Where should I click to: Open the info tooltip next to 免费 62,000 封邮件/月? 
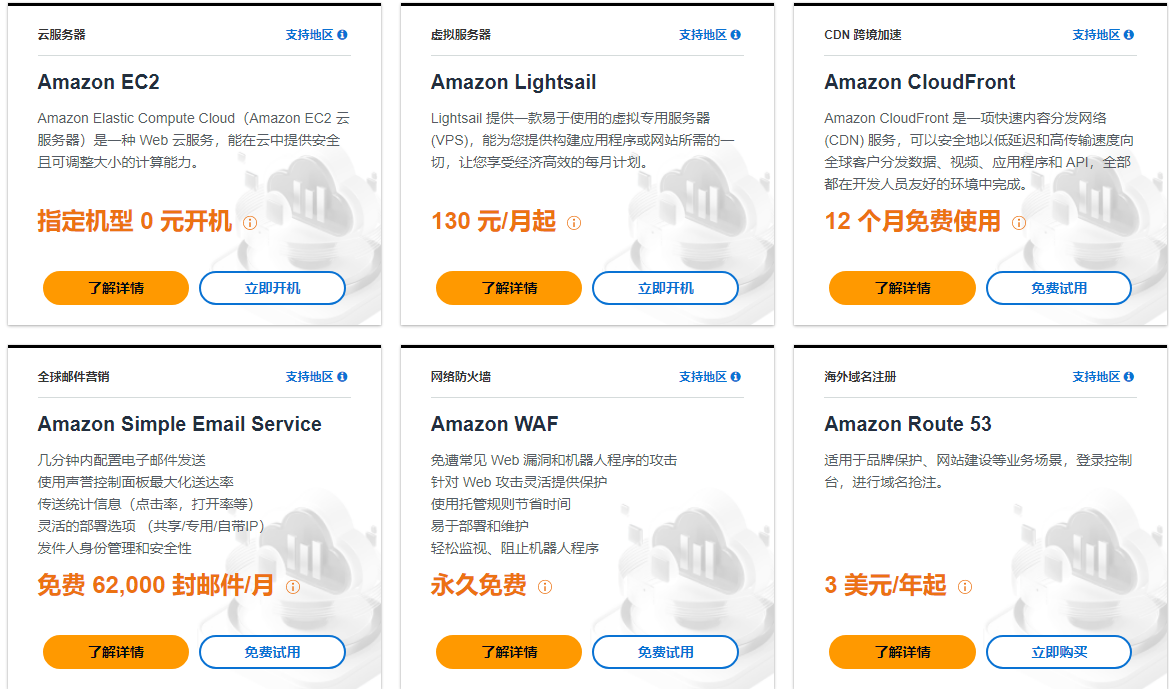(291, 587)
